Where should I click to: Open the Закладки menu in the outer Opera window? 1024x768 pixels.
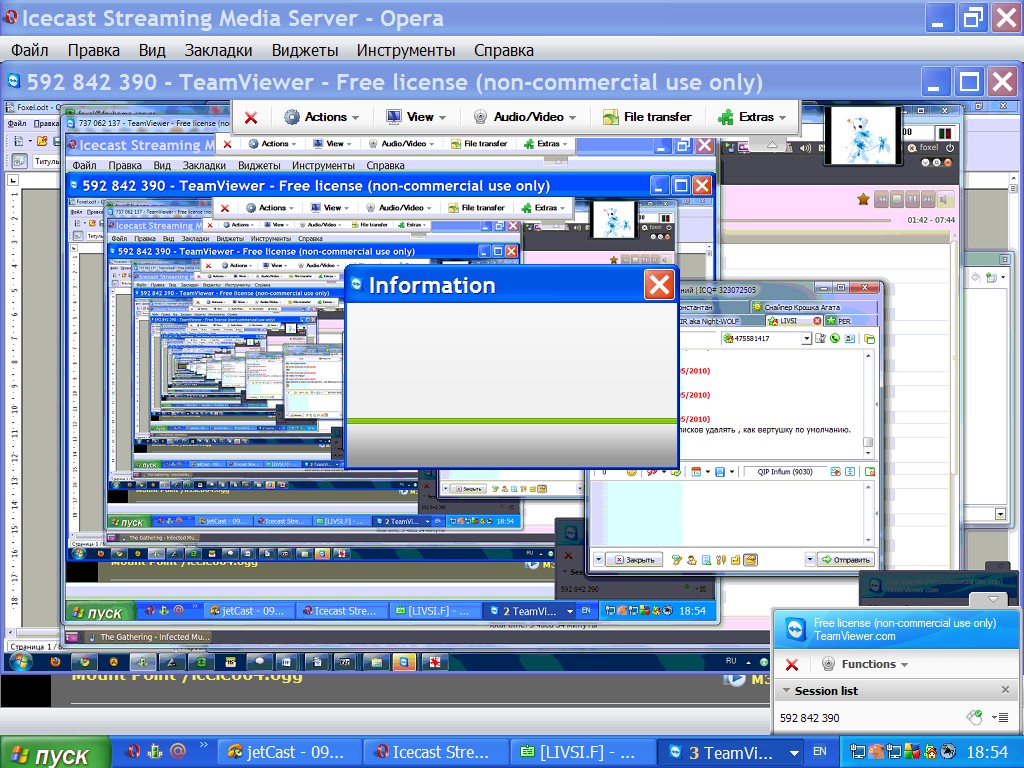(x=218, y=50)
